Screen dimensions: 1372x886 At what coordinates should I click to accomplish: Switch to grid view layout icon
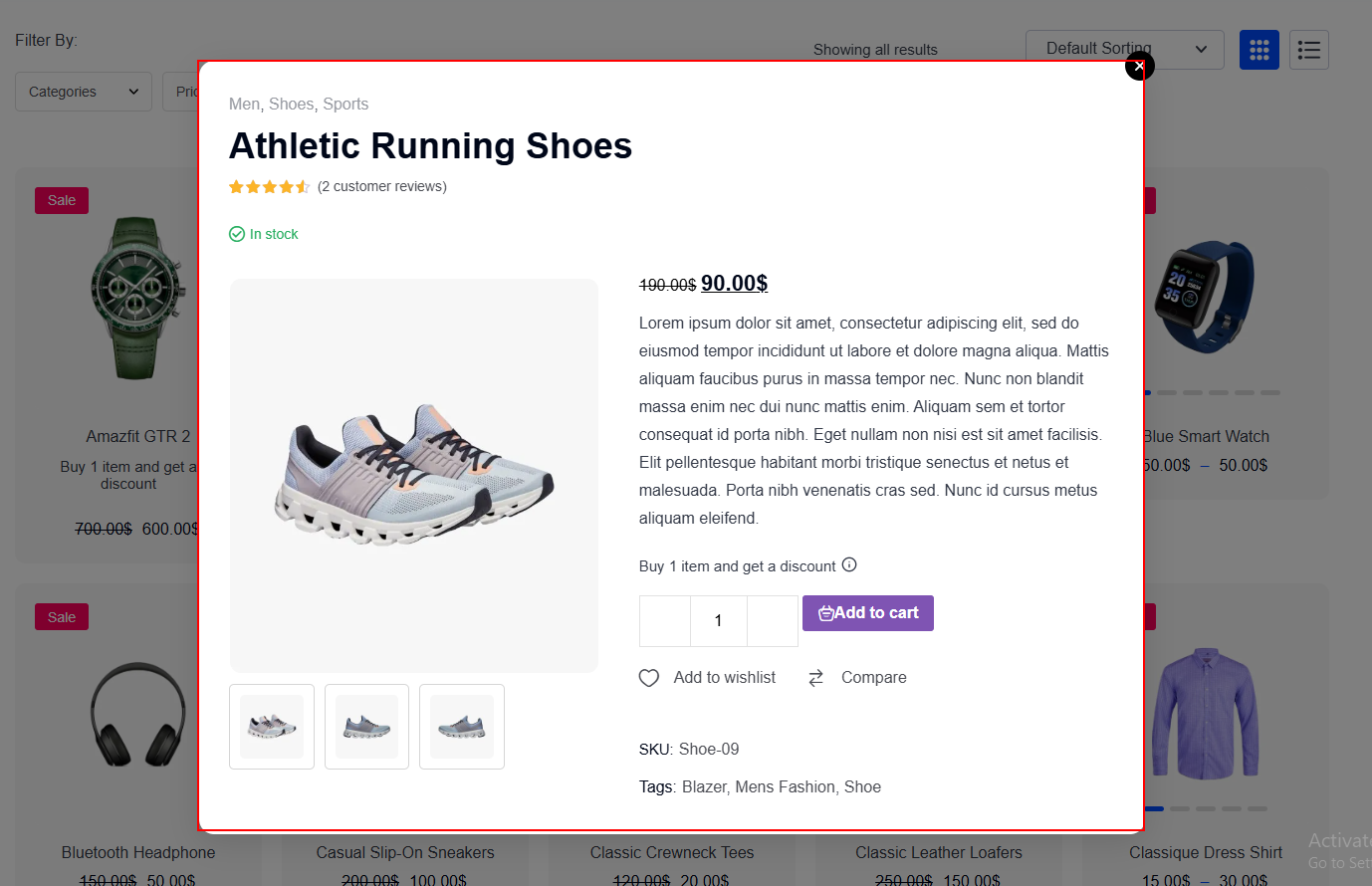point(1259,50)
